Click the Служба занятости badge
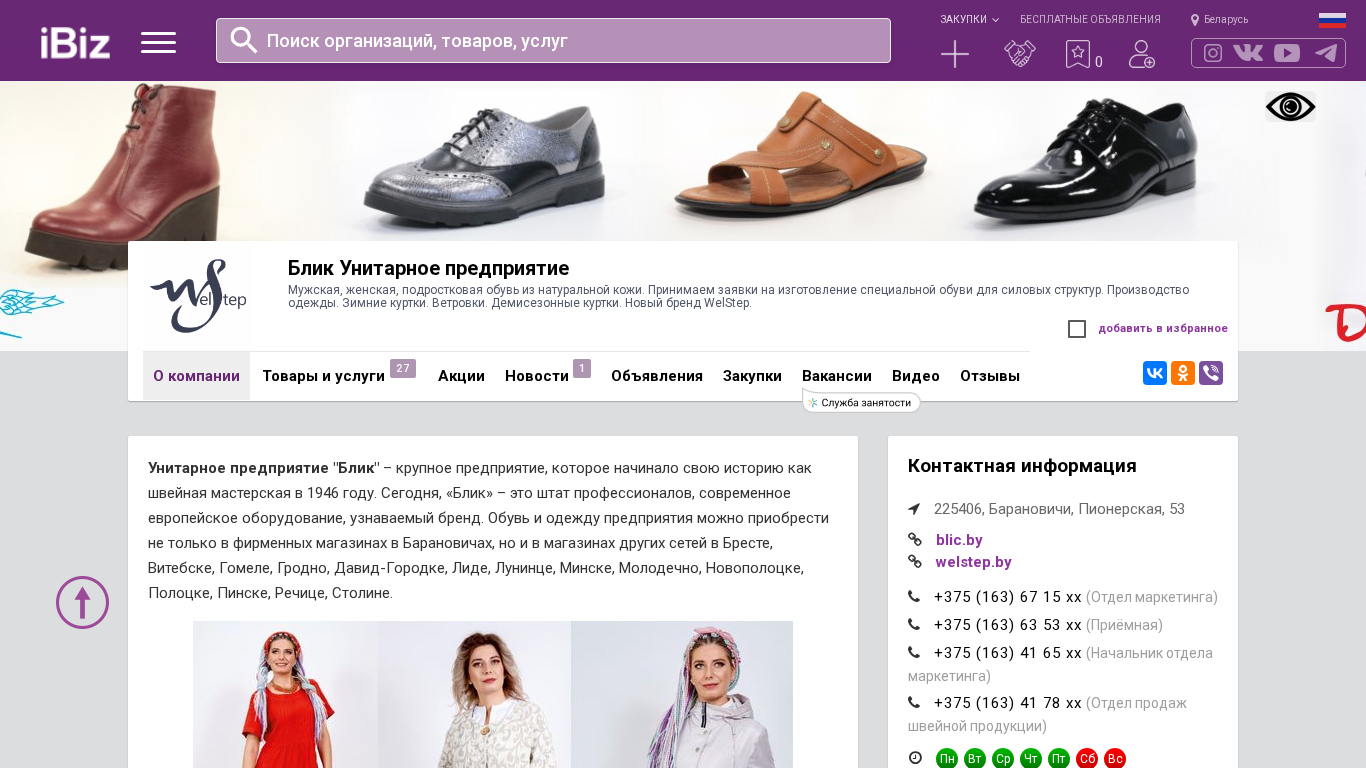 click(x=861, y=402)
